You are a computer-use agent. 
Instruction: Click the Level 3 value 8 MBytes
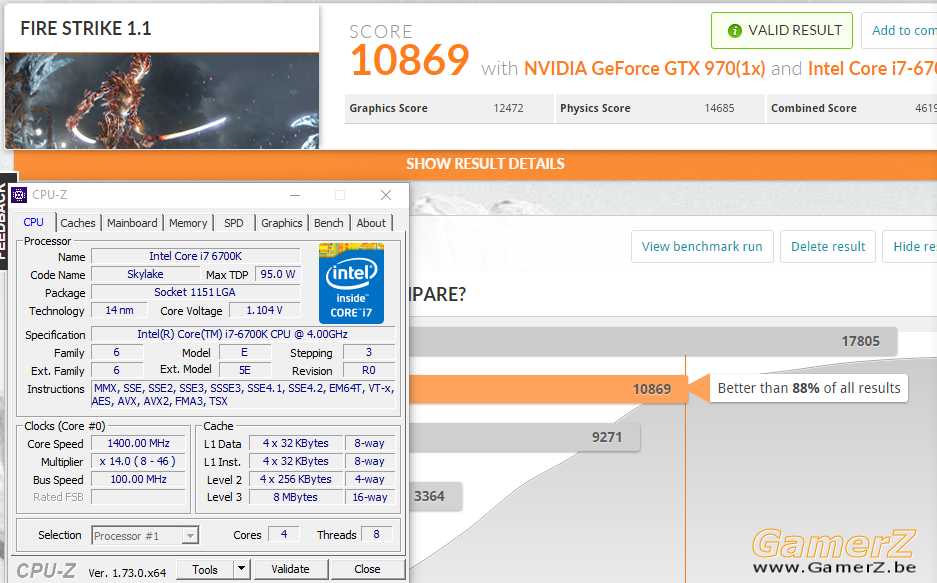click(x=296, y=497)
